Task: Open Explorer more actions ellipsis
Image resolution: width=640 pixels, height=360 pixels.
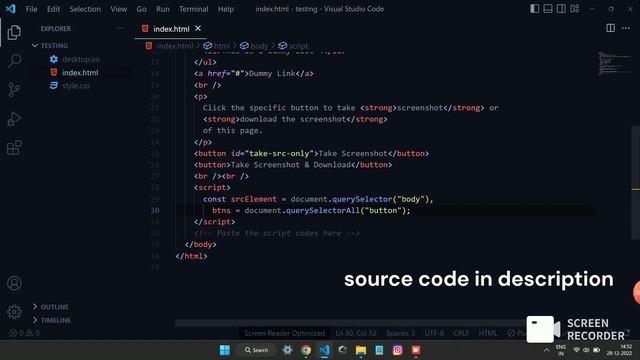Action: click(x=120, y=28)
